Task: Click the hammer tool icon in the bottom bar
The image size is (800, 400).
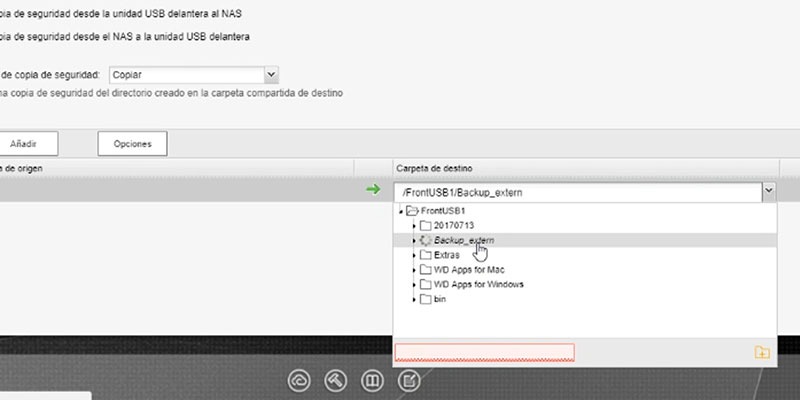Action: pos(336,381)
